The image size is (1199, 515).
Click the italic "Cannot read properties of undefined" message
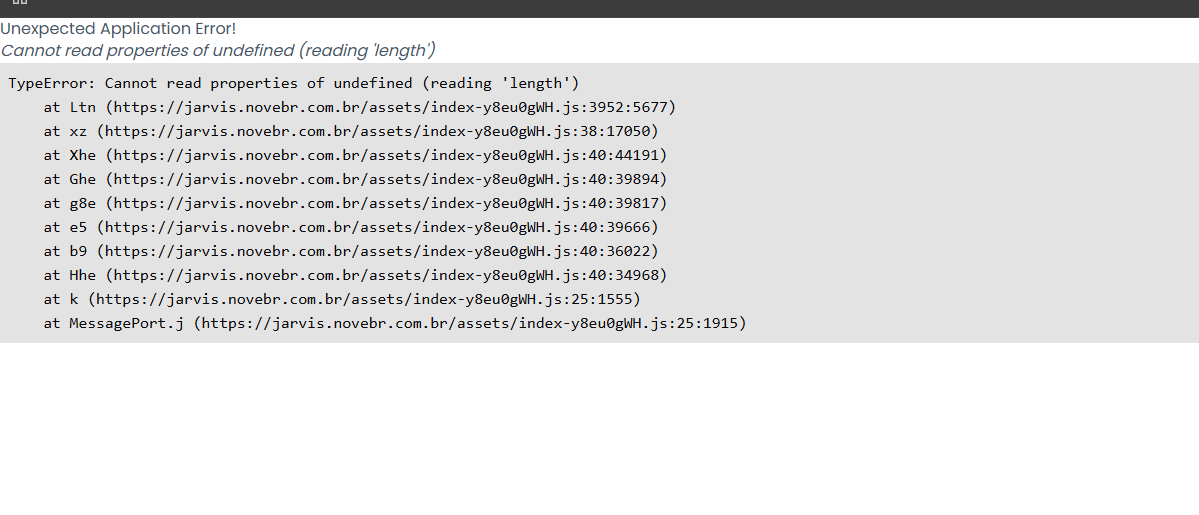(x=150, y=50)
